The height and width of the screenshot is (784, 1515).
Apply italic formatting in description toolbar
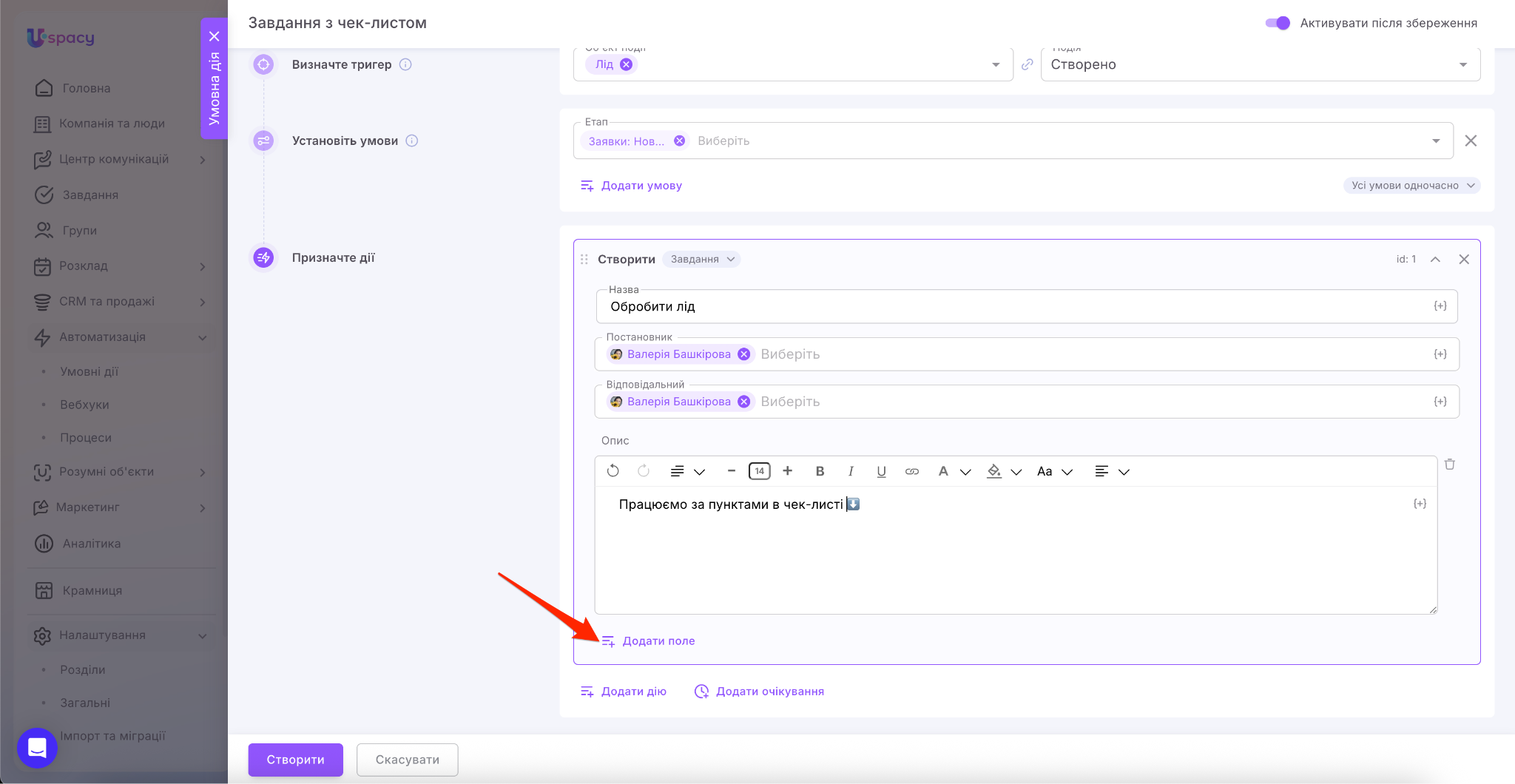pos(851,471)
